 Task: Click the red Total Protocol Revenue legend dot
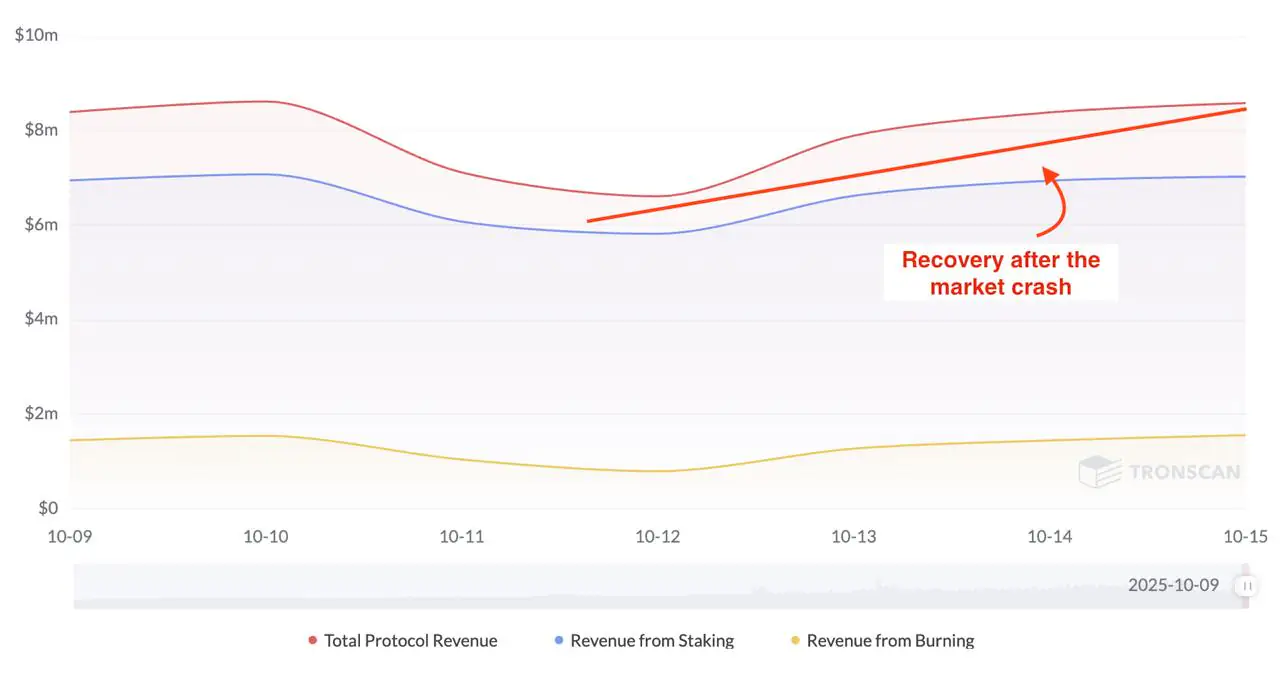(313, 641)
